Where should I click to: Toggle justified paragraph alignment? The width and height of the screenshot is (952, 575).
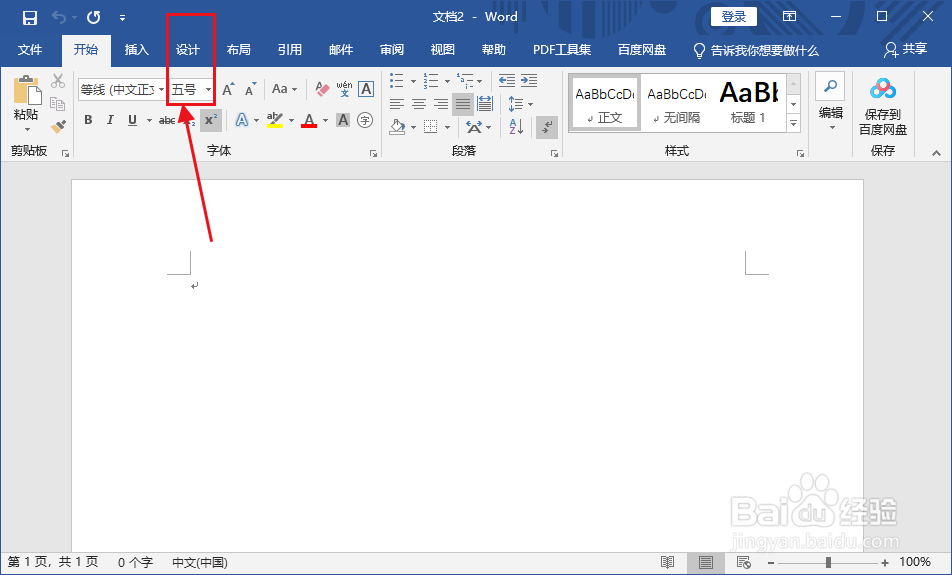click(x=463, y=104)
